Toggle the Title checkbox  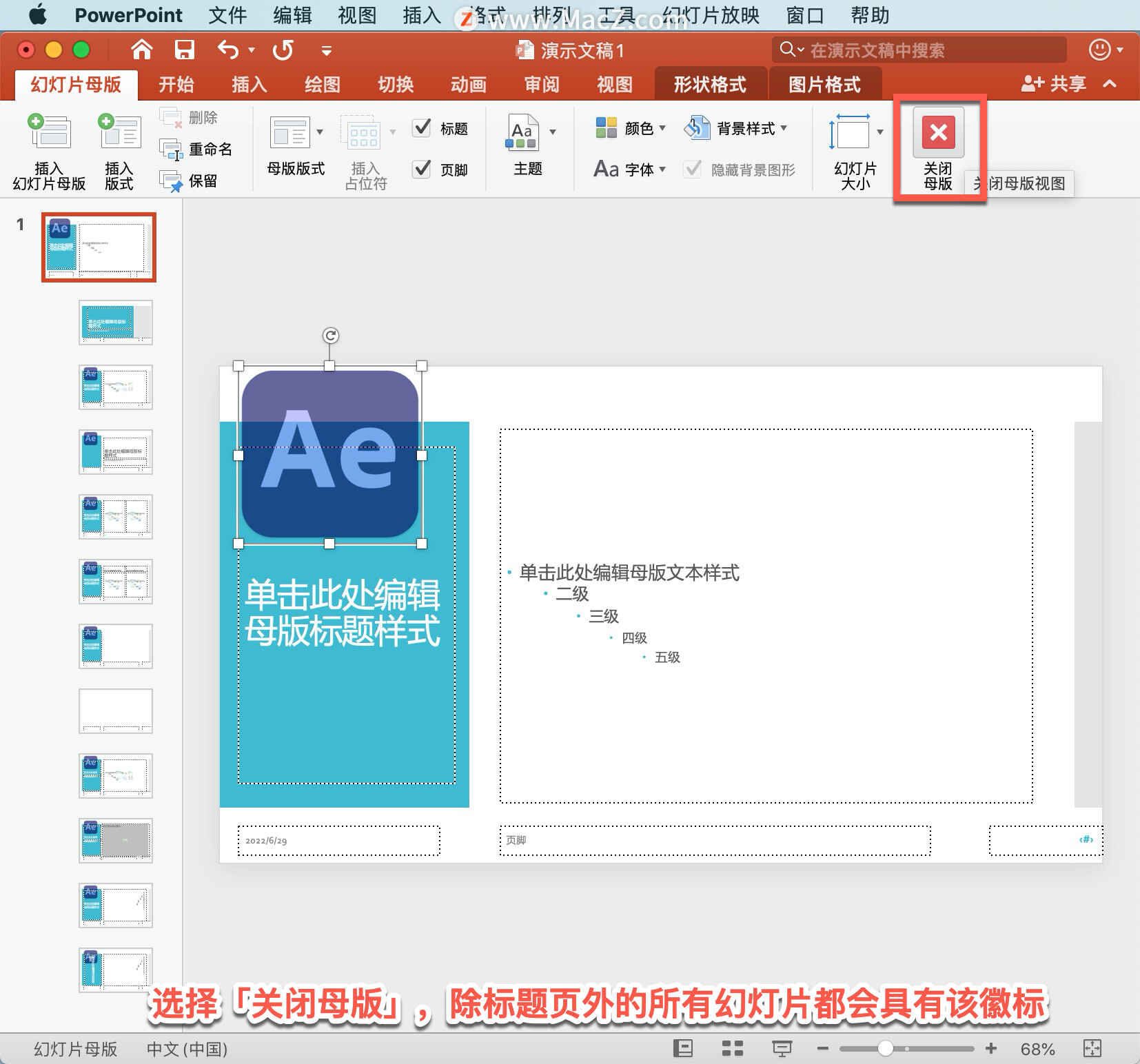[422, 128]
